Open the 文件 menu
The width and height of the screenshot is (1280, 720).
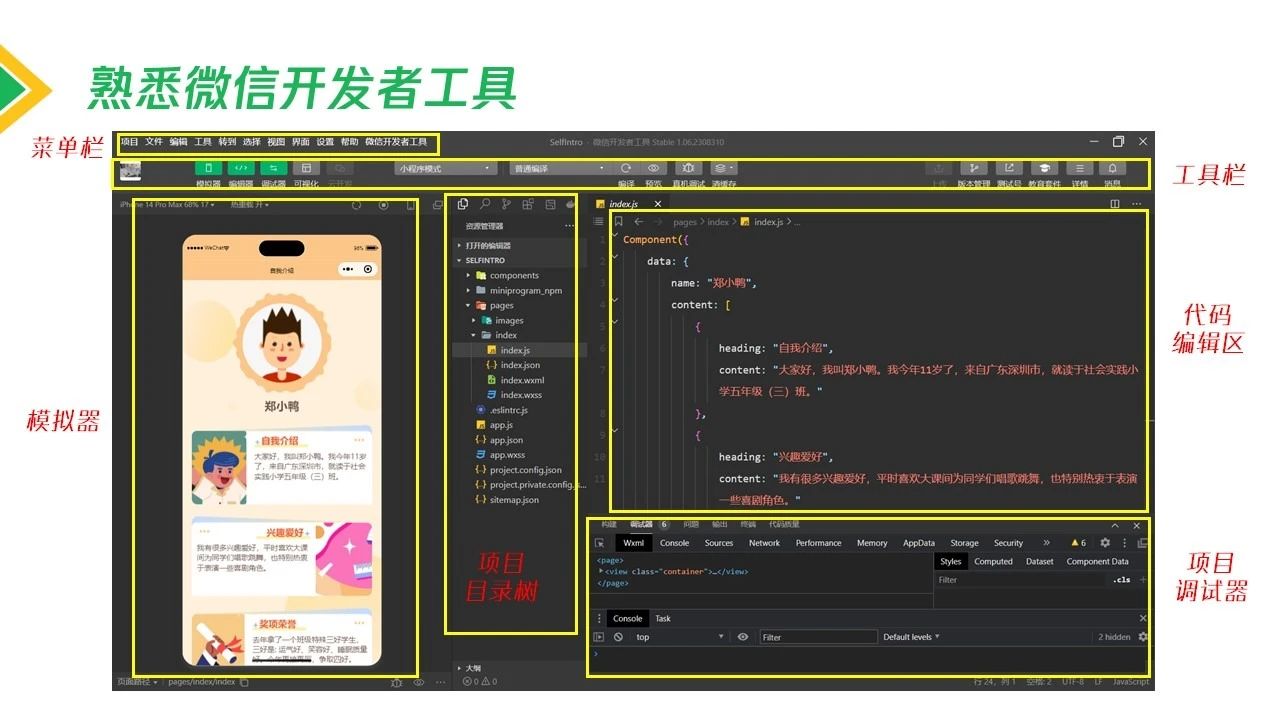tap(154, 142)
